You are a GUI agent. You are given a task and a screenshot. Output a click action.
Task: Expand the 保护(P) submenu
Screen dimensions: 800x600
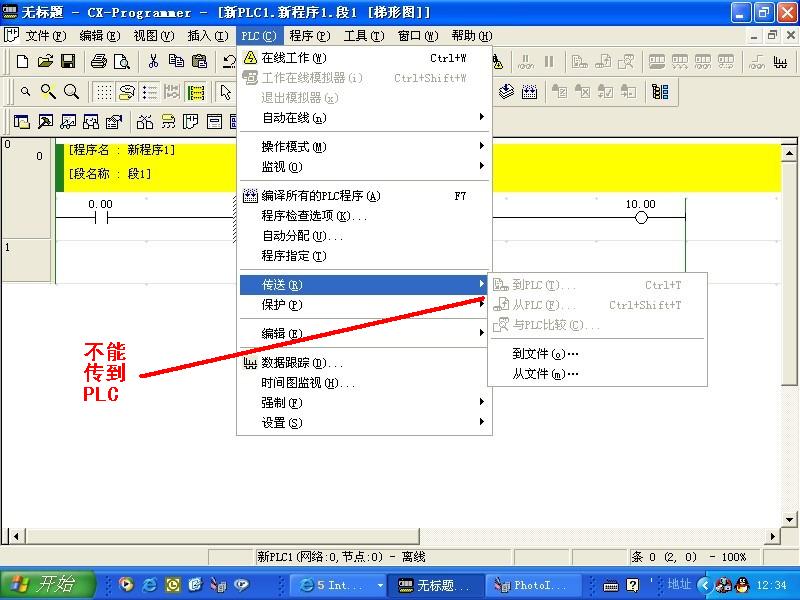point(364,305)
